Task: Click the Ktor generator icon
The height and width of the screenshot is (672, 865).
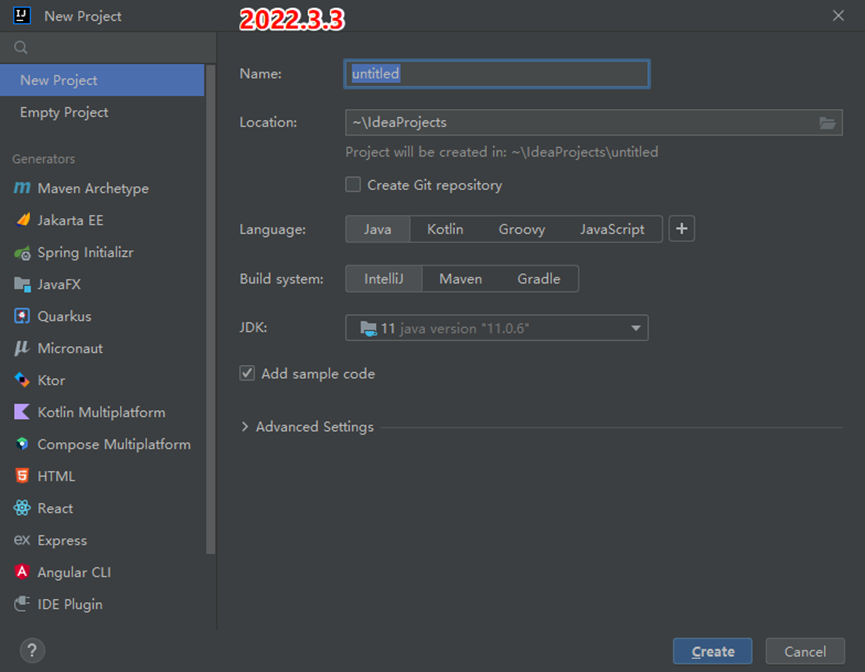Action: [x=22, y=380]
